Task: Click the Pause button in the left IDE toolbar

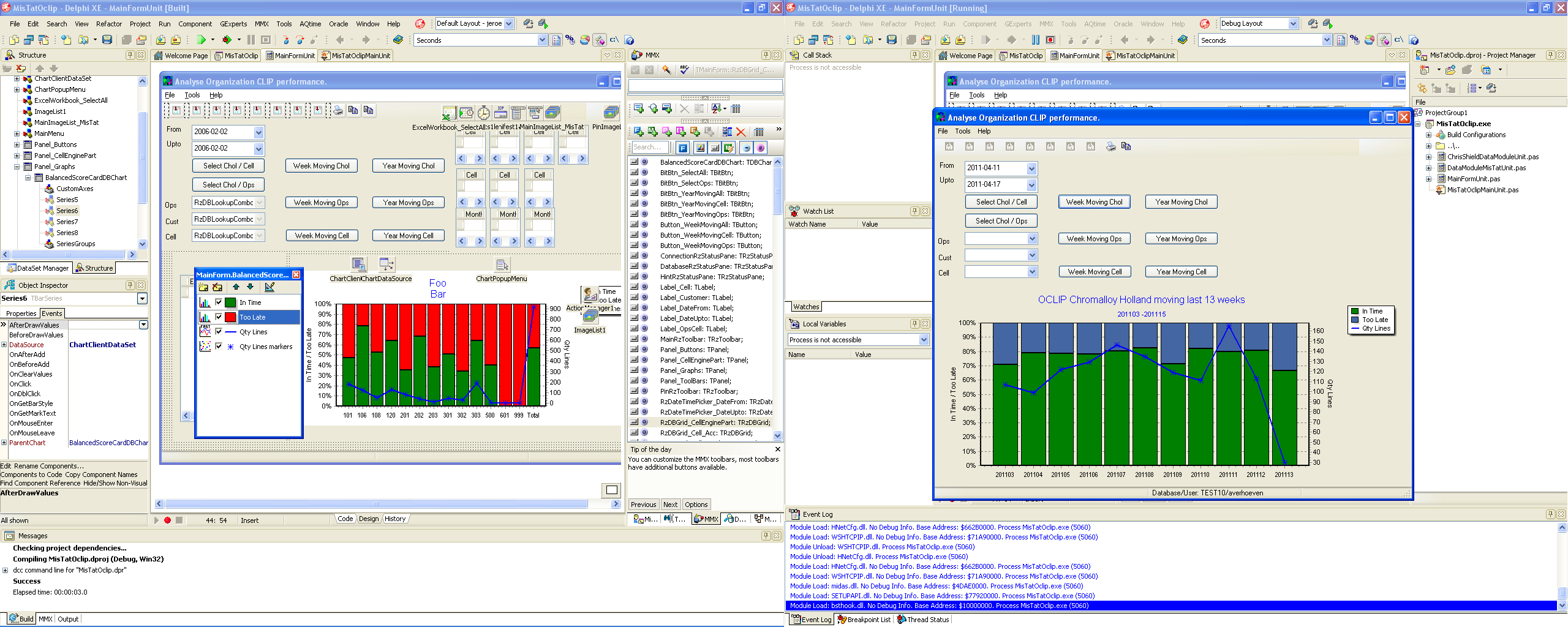Action: 251,40
